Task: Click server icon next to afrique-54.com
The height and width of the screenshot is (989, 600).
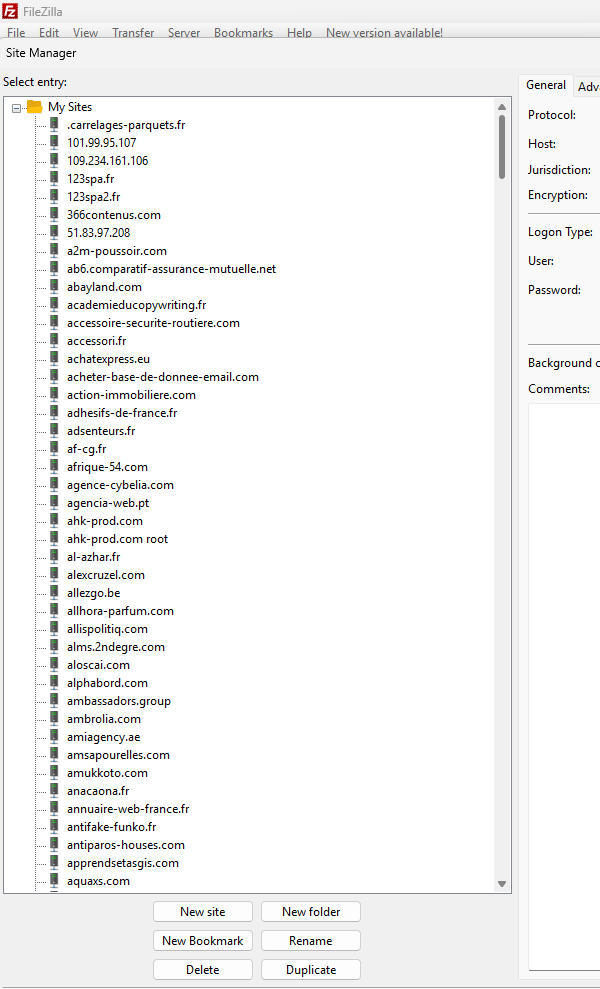Action: click(x=55, y=466)
